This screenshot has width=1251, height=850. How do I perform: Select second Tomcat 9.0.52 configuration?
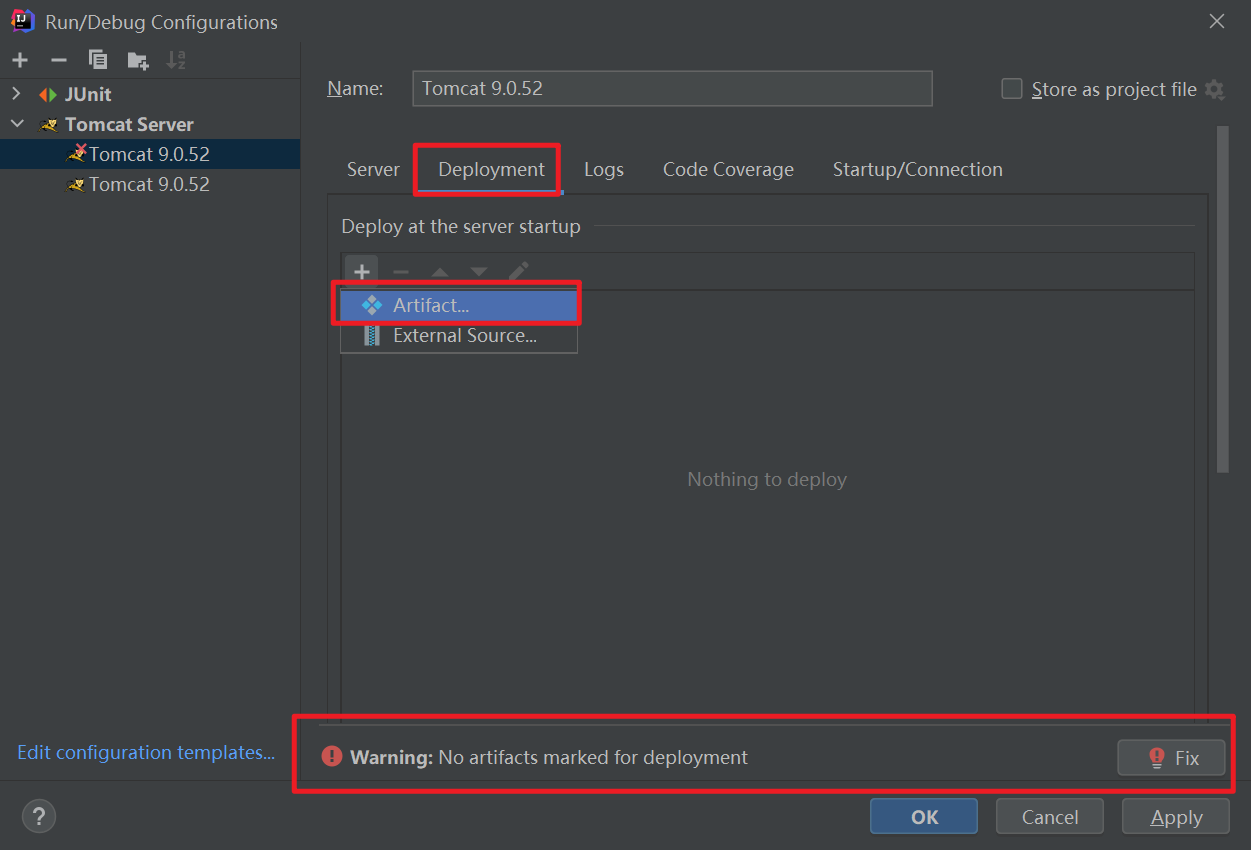point(150,184)
